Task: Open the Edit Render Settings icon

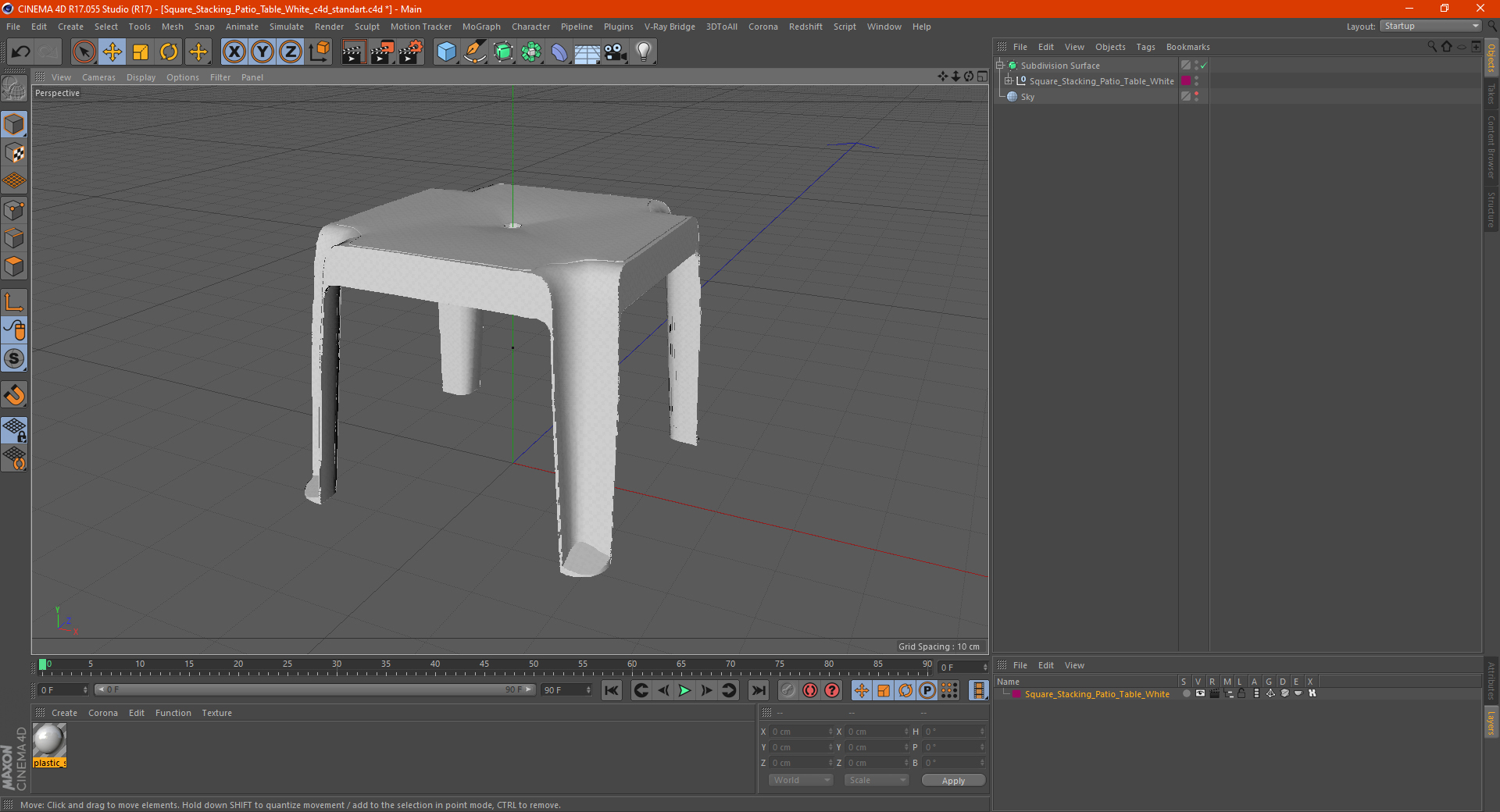Action: [x=411, y=52]
